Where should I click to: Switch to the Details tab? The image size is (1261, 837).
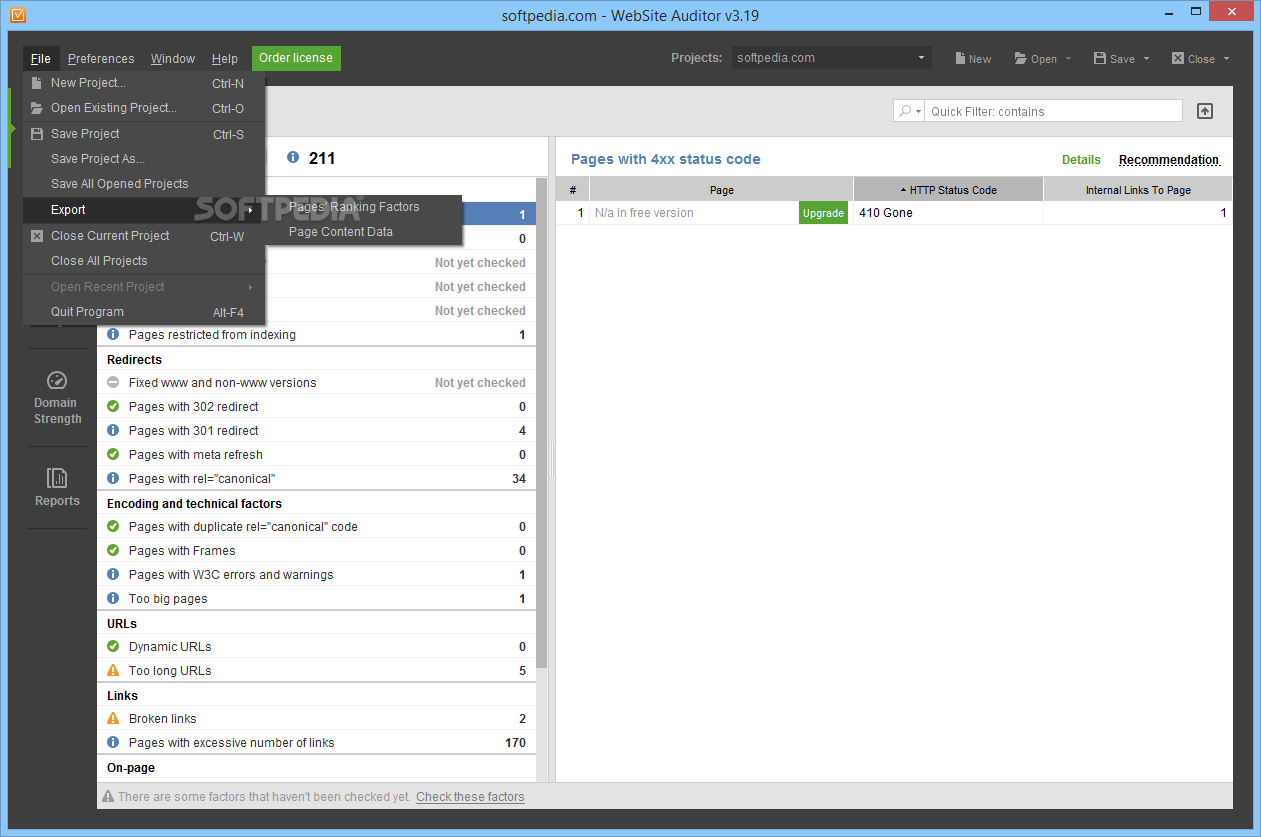[1081, 160]
